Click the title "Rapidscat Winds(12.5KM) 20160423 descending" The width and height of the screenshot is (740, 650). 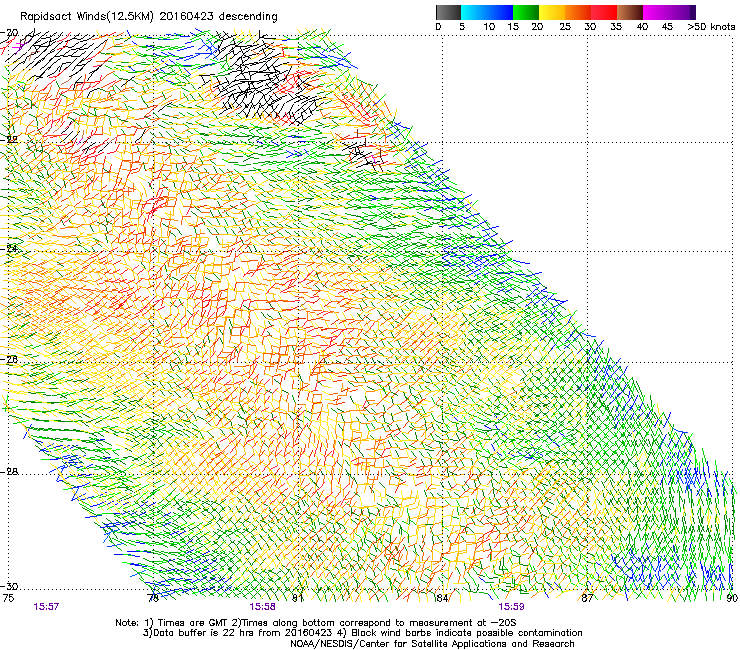click(149, 16)
